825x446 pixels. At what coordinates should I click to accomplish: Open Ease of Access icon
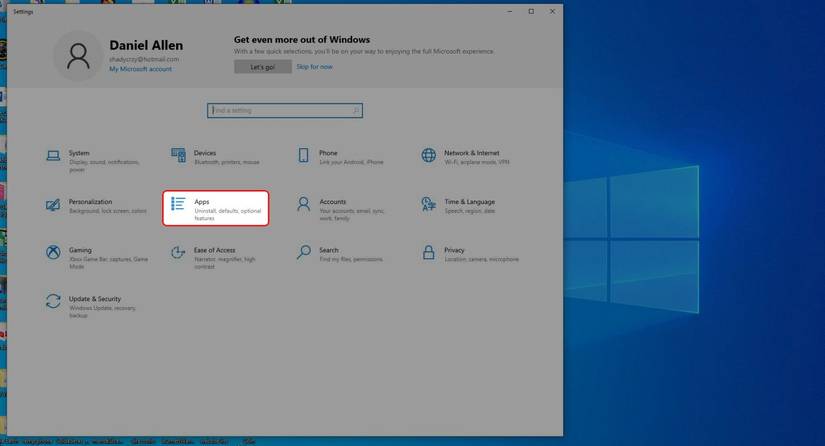(x=178, y=252)
